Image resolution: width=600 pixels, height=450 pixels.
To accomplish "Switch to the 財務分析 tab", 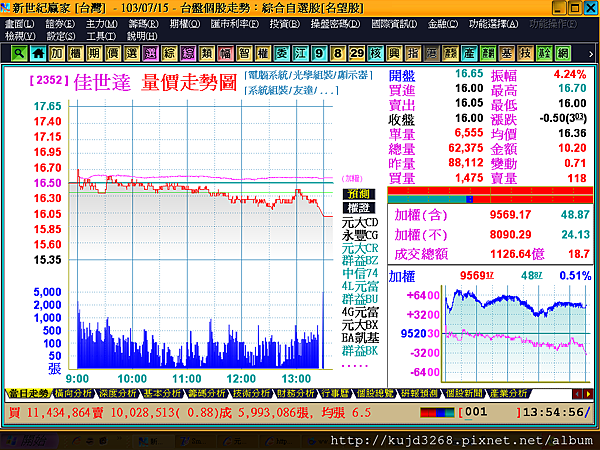I will [295, 393].
